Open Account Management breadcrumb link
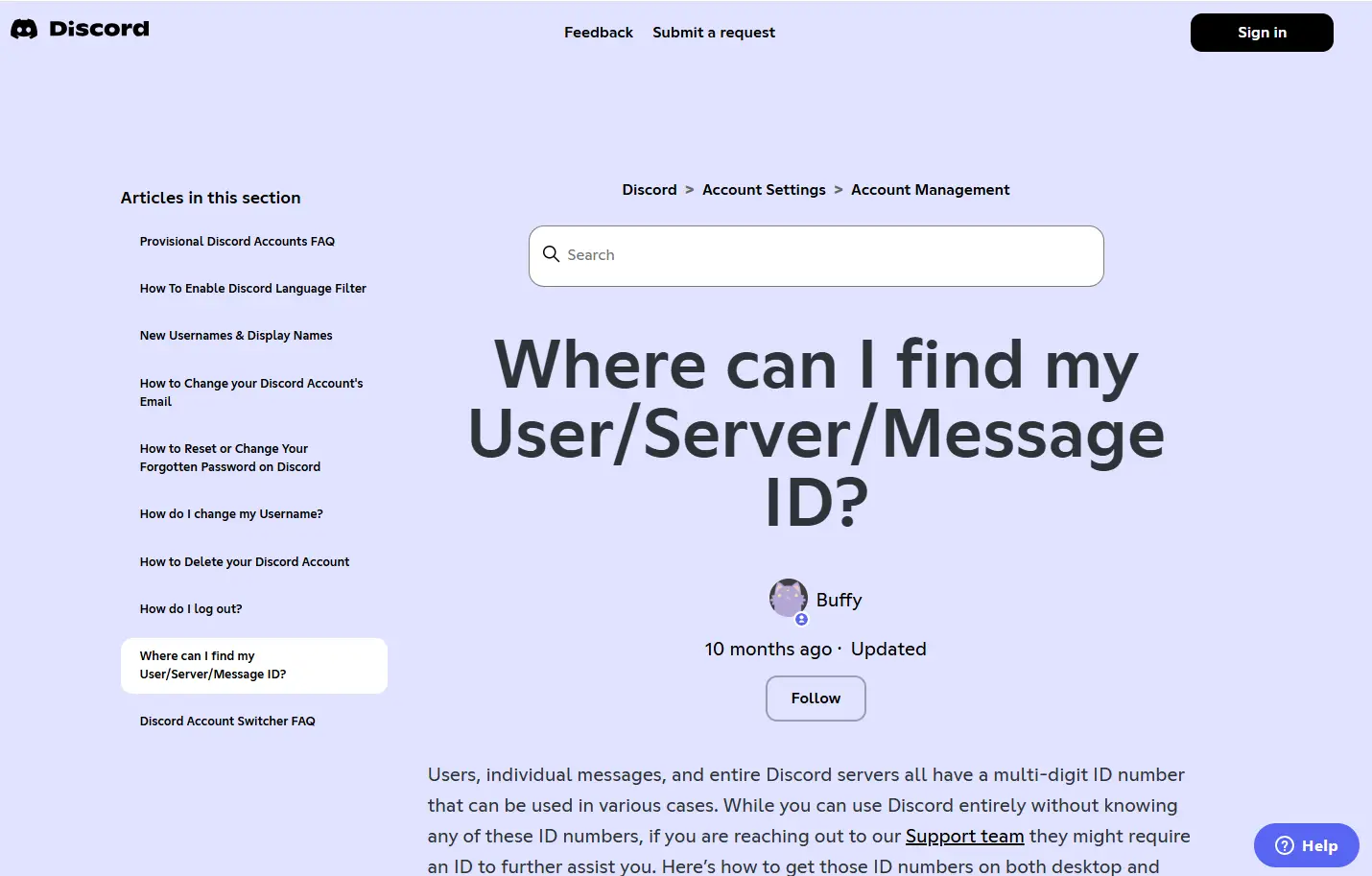 pyautogui.click(x=930, y=190)
